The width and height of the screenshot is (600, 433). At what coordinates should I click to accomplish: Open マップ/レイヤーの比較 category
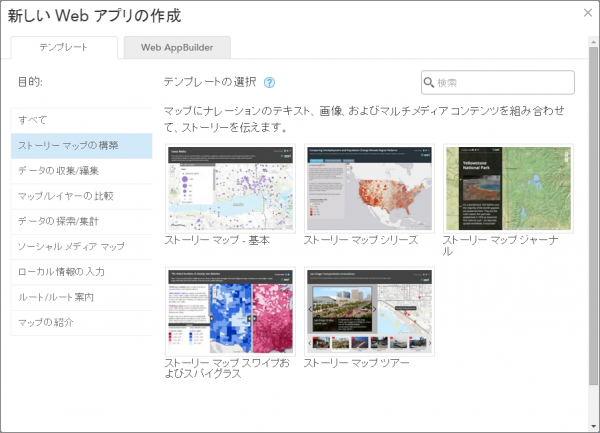[x=82, y=196]
